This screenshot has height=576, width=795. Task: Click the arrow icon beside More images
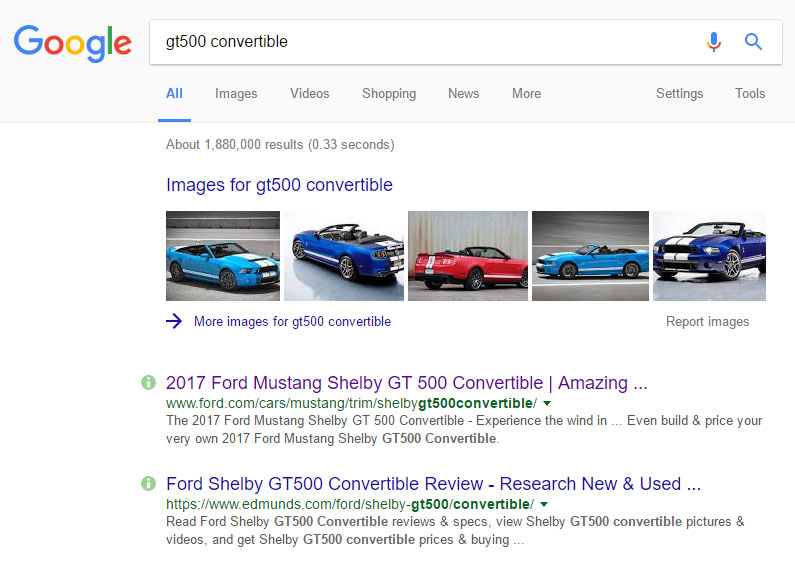(x=174, y=322)
